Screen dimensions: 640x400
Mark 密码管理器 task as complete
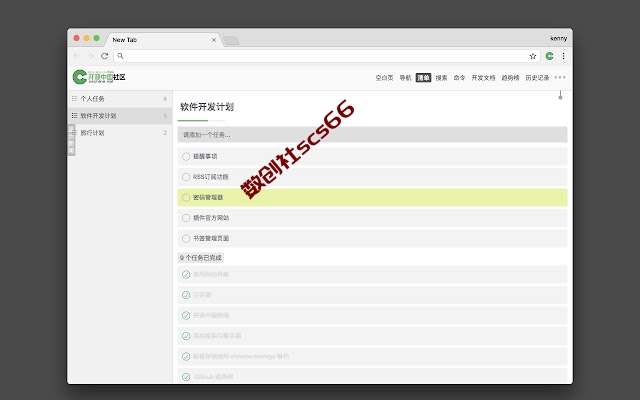[x=186, y=198]
